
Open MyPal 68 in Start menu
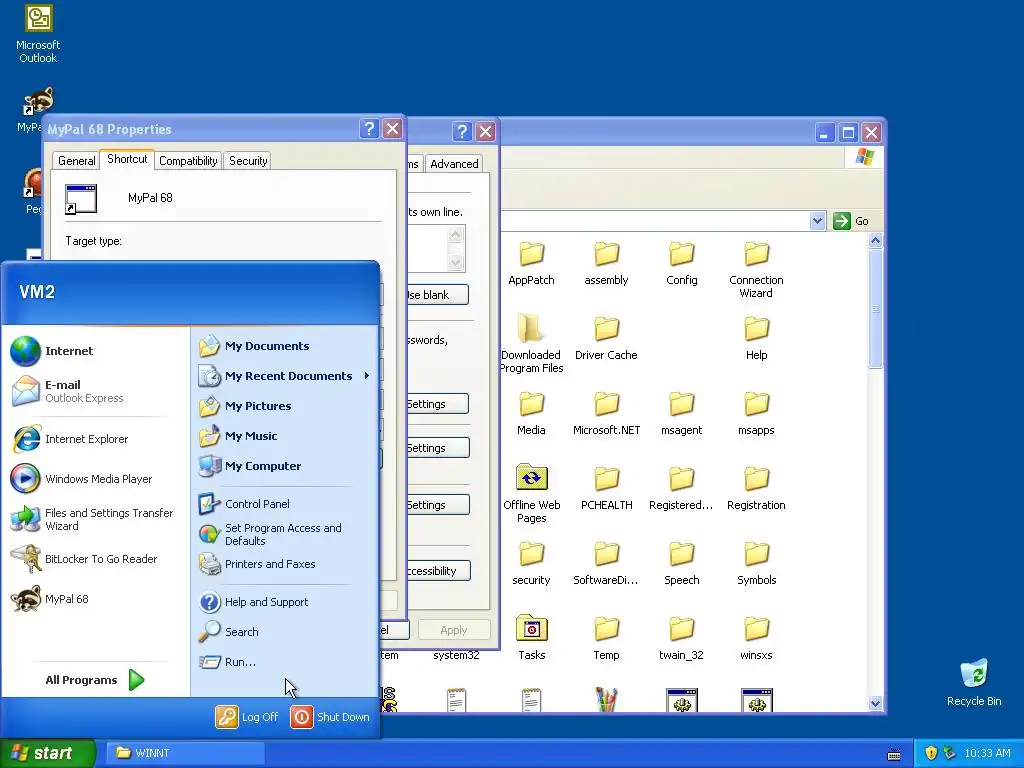coord(50,599)
